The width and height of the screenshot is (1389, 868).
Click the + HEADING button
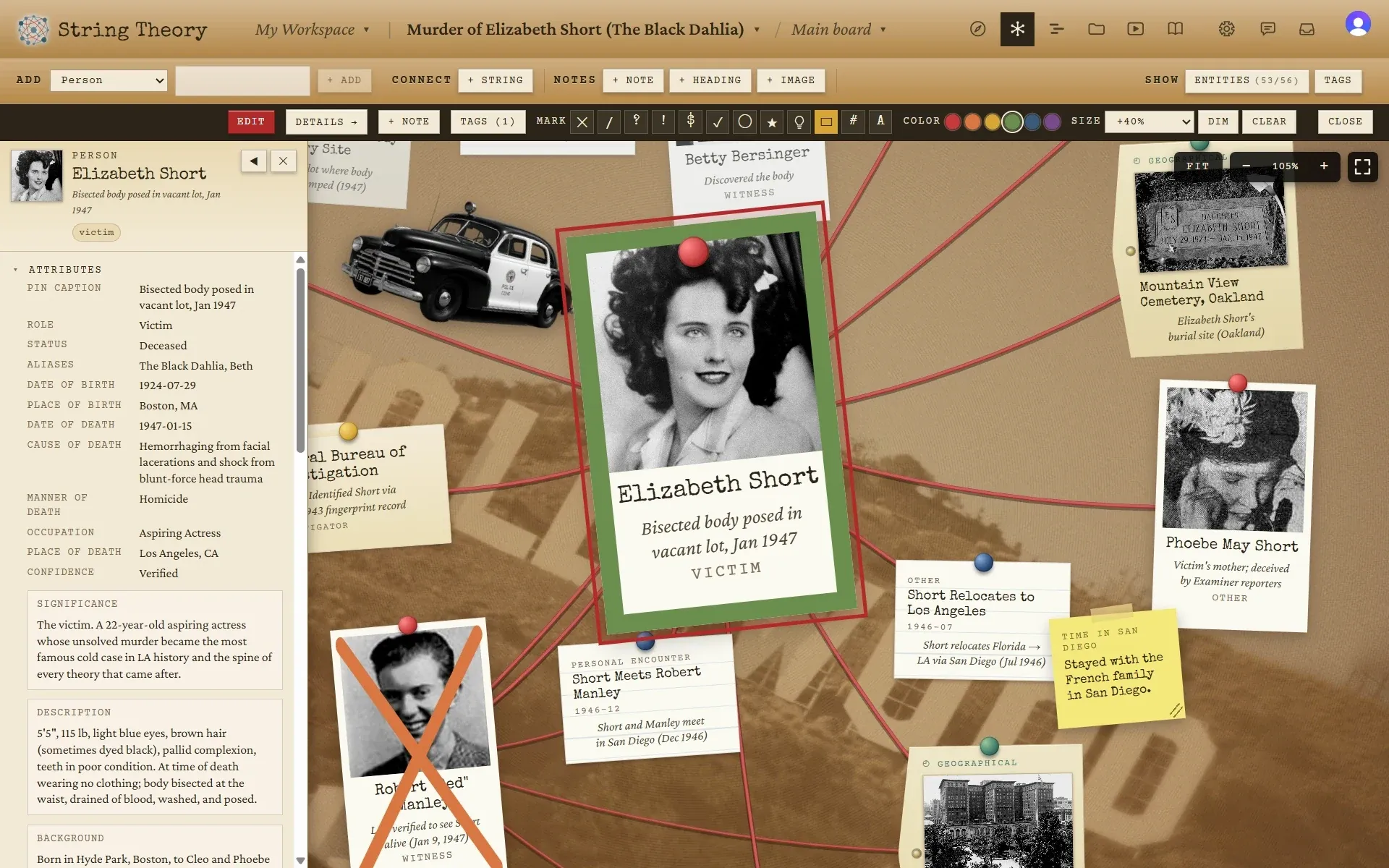click(x=710, y=80)
